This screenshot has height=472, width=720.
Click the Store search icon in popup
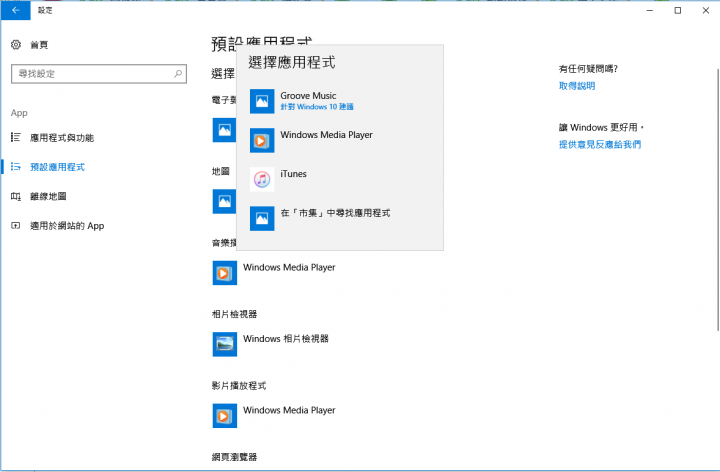pyautogui.click(x=262, y=218)
